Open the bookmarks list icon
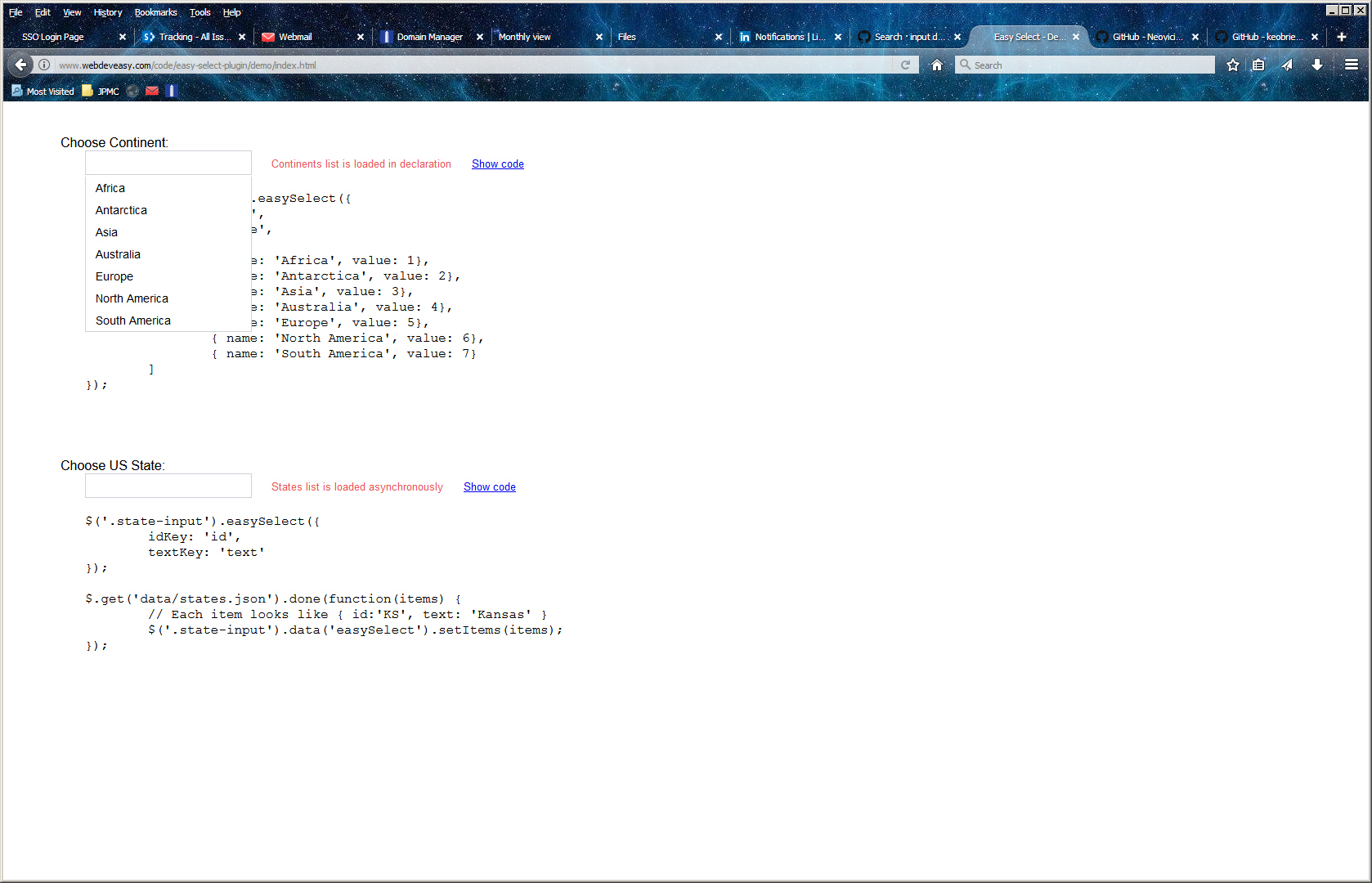The height and width of the screenshot is (883, 1372). point(1258,65)
